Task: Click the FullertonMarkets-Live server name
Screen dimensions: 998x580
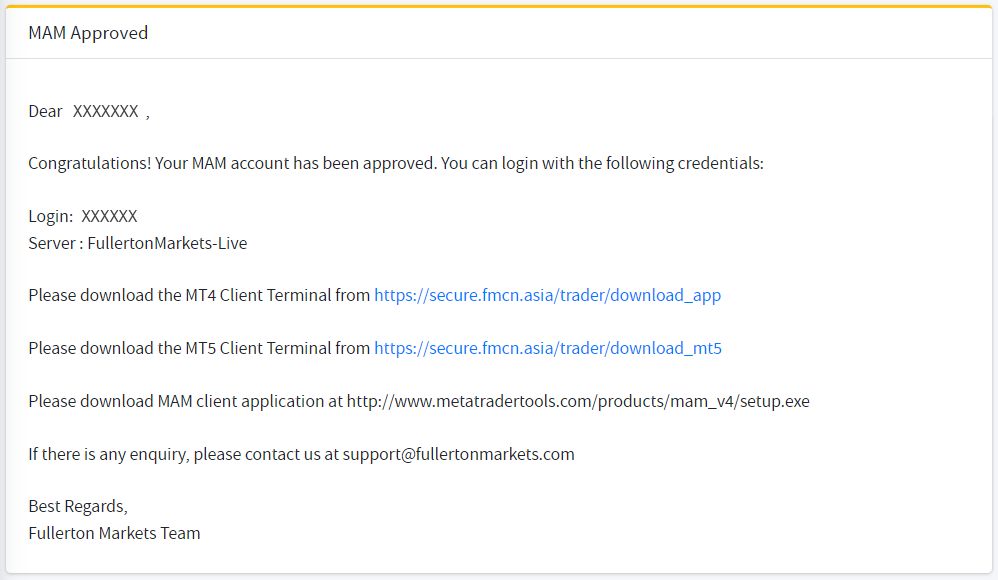Action: click(x=167, y=243)
